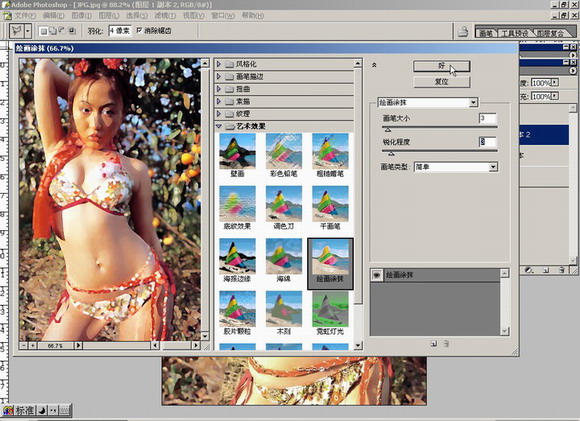Click the IME icon on the taskbar

click(x=7, y=410)
